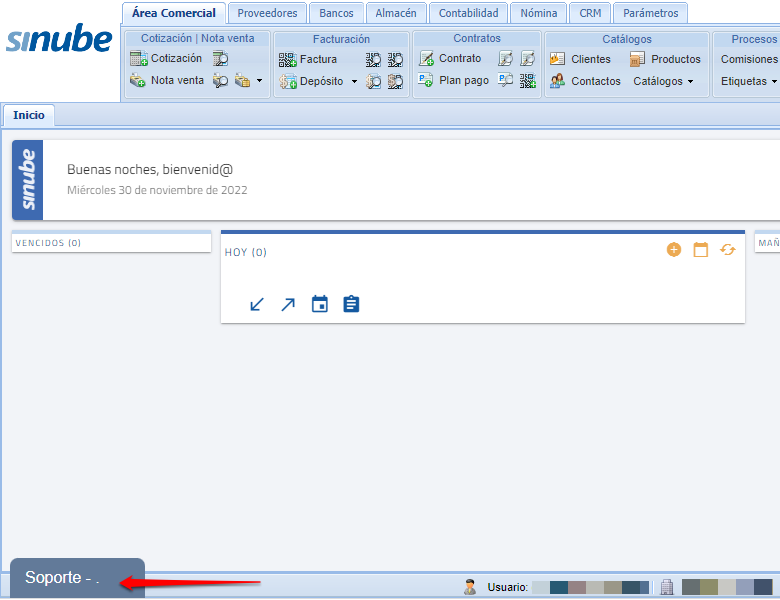Click the blue down-left arrow icon

257,304
